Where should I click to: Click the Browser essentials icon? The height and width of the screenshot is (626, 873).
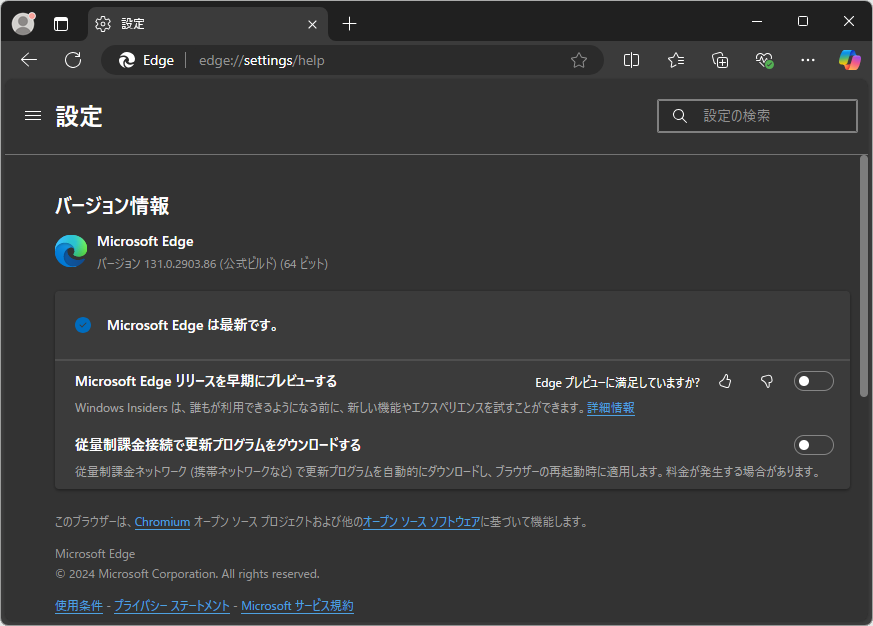764,60
